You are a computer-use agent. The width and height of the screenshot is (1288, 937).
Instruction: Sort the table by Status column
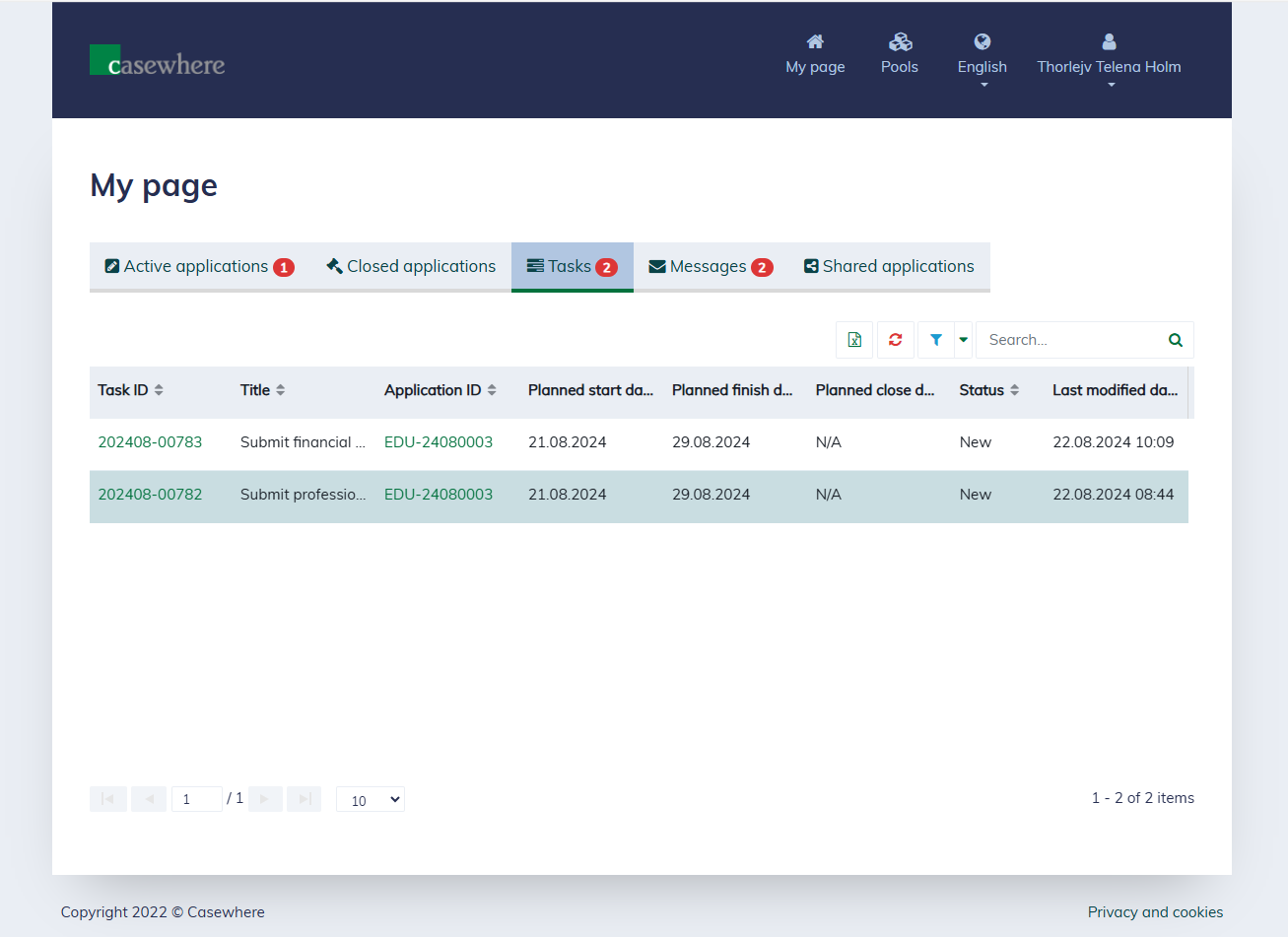pyautogui.click(x=1014, y=390)
